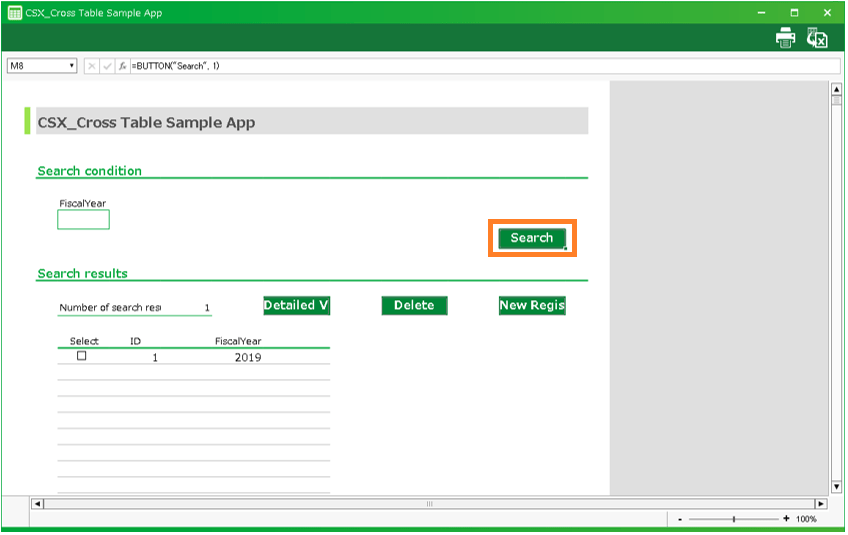Viewport: 848px width, 535px height.
Task: Click the zoom out minus icon
Action: click(681, 519)
